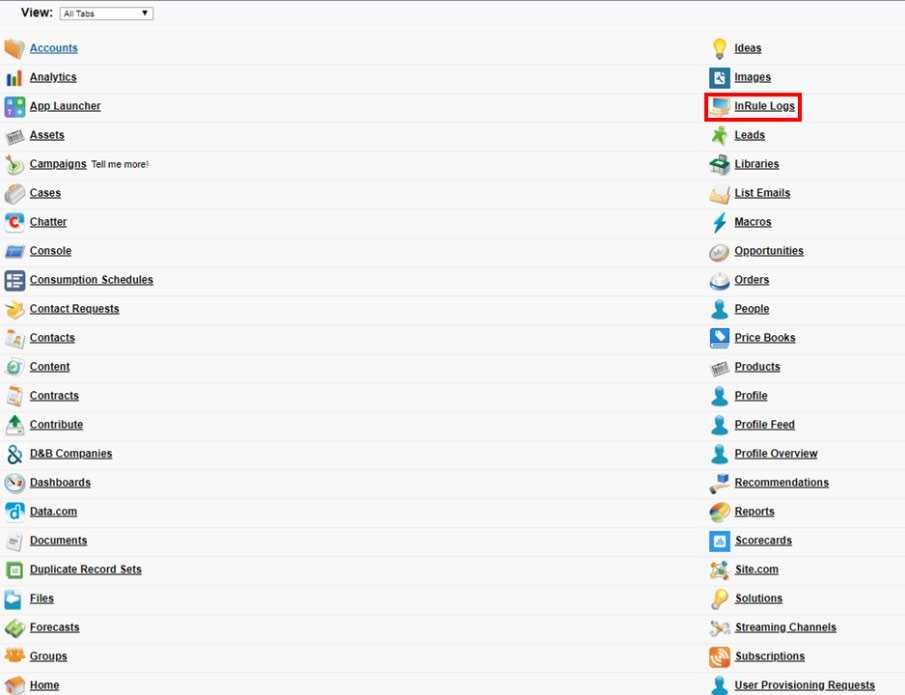The image size is (905, 695).
Task: Click the Cases briefcase icon
Action: (x=14, y=194)
